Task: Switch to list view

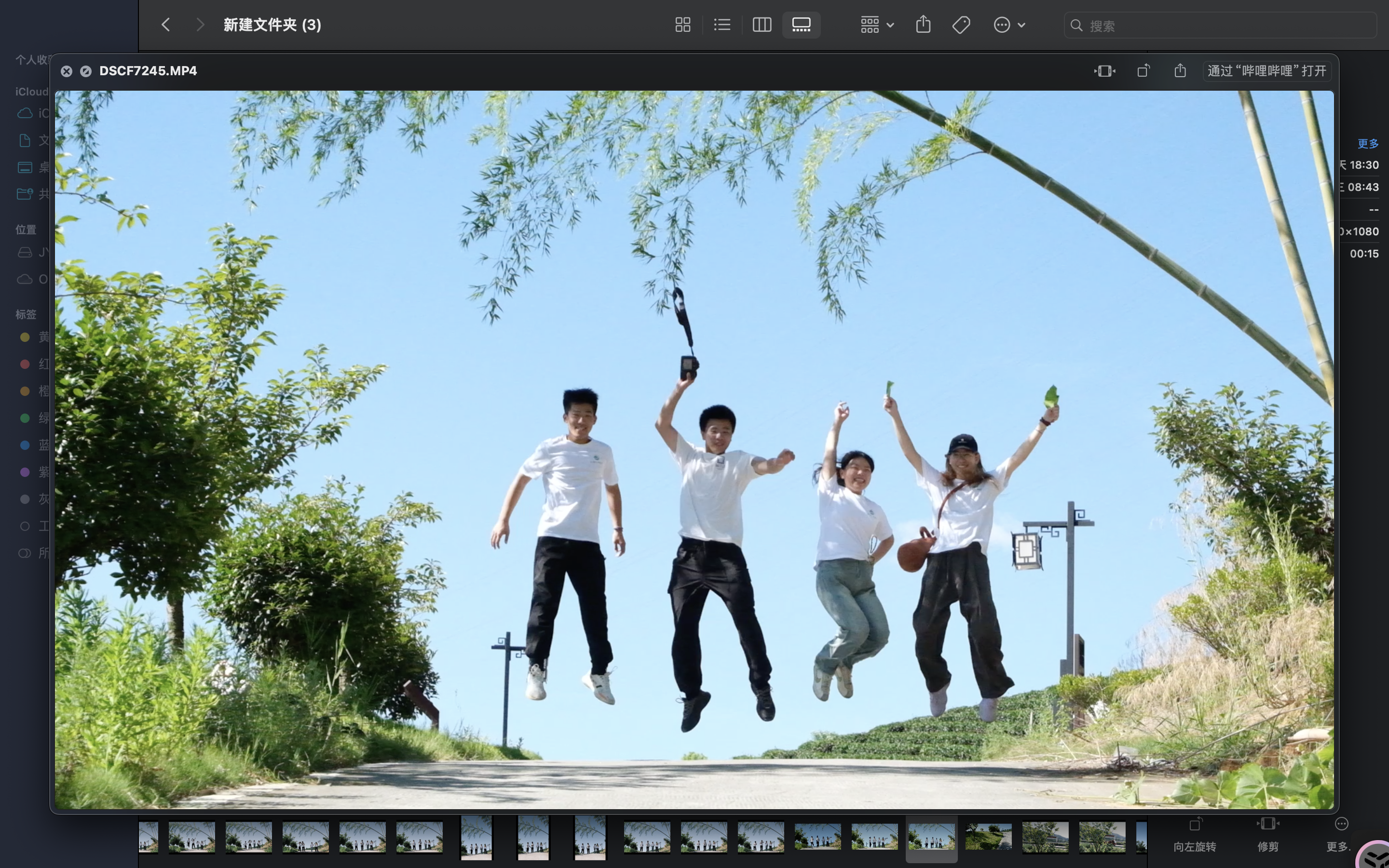Action: (722, 25)
